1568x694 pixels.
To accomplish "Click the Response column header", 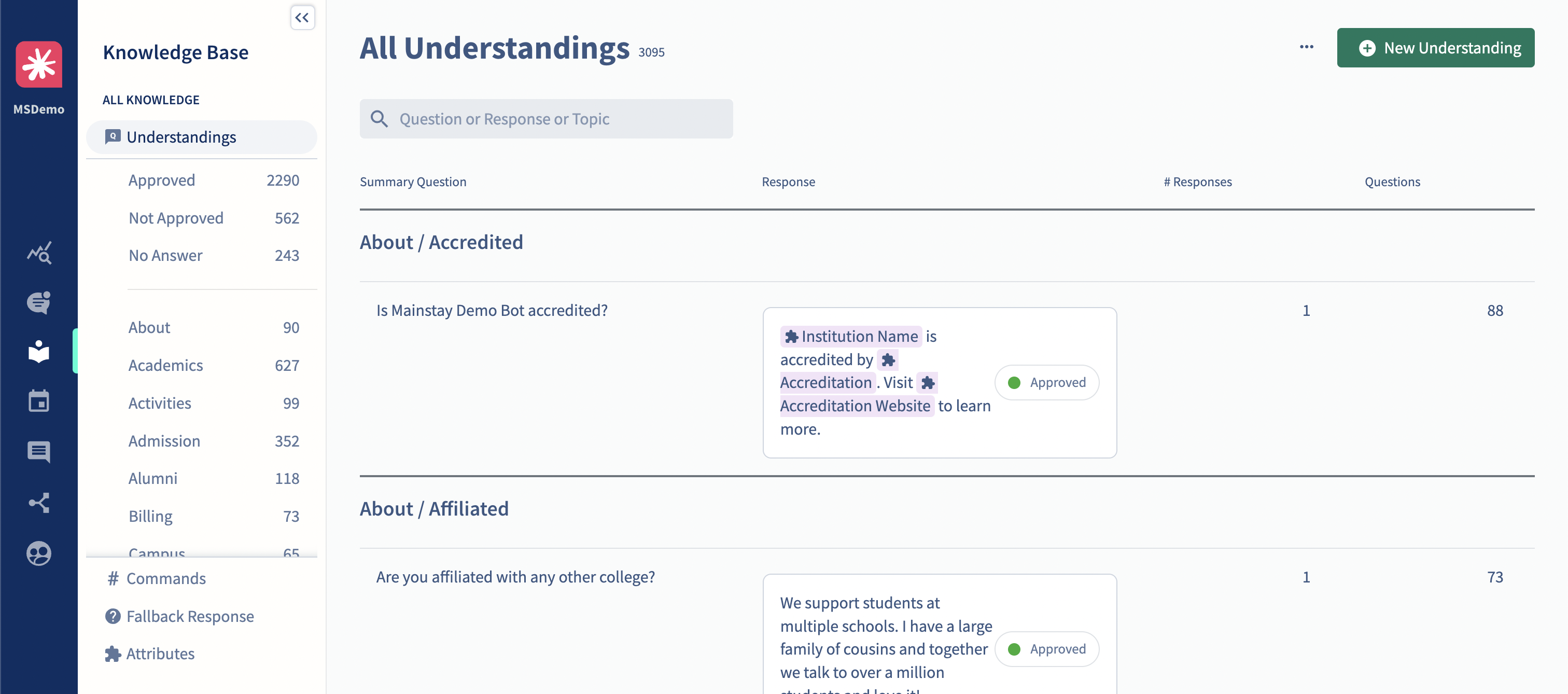I will tap(788, 182).
